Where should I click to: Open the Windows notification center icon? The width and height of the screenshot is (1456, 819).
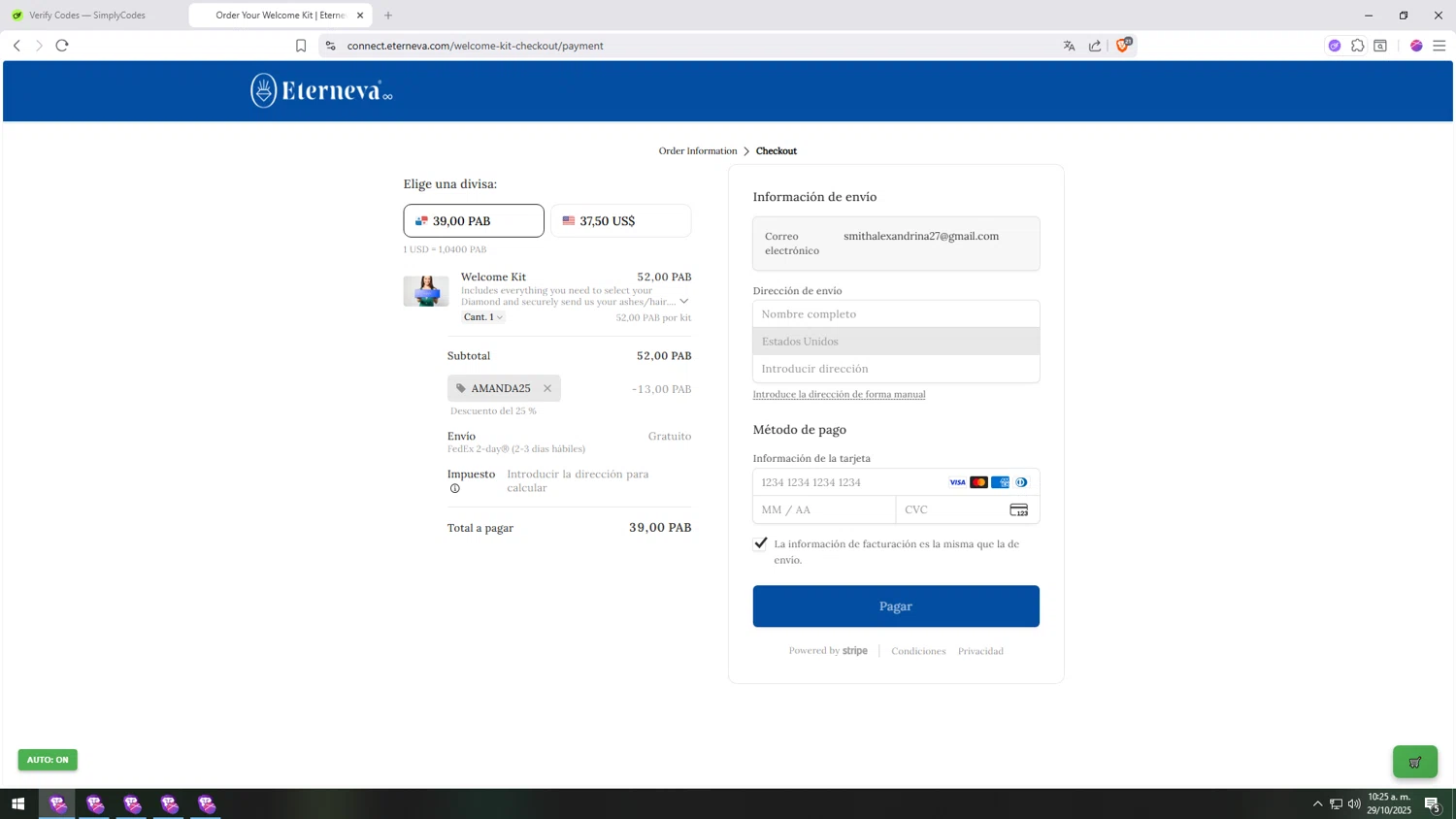tap(1433, 804)
